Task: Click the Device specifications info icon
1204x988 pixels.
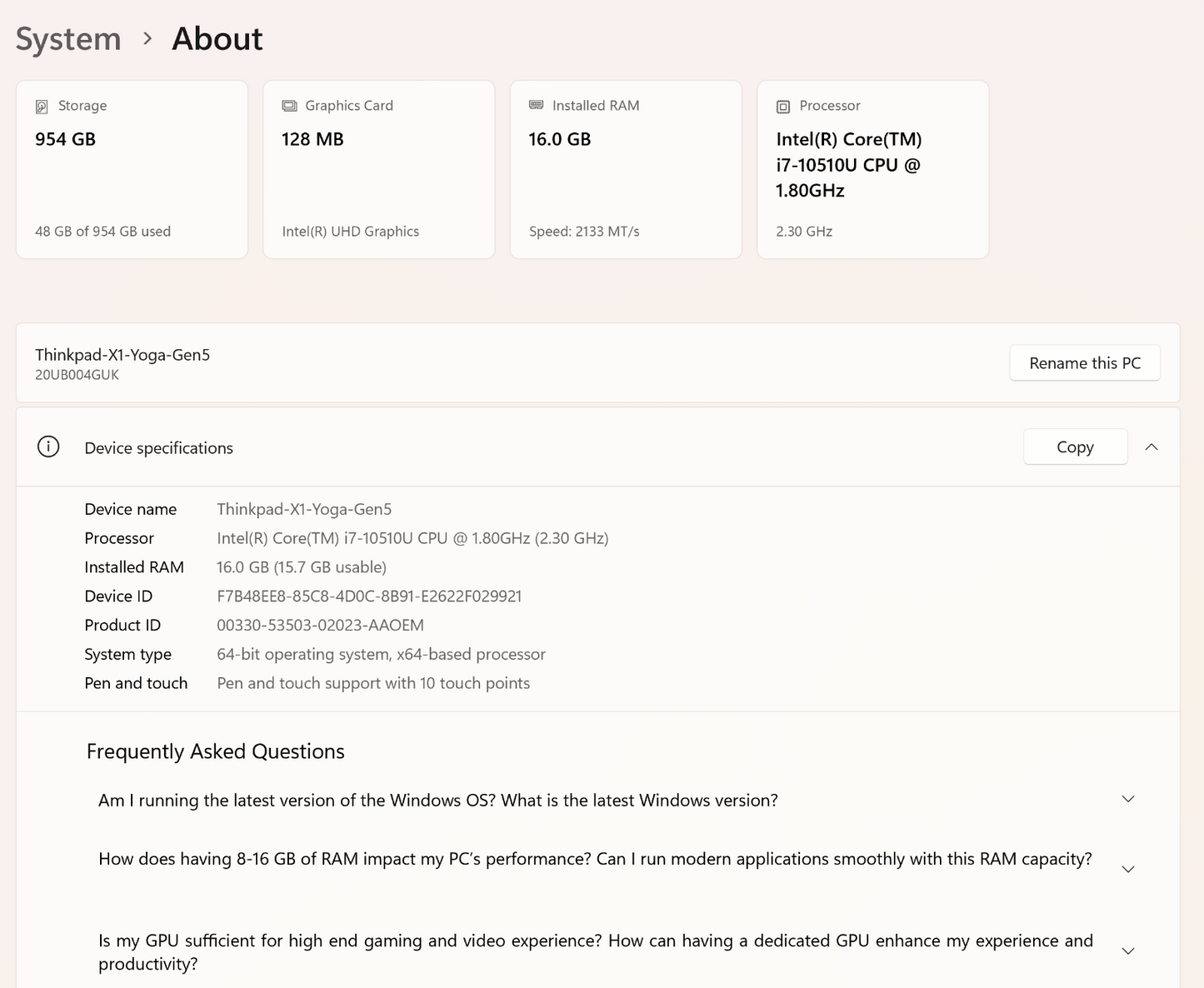Action: (x=48, y=447)
